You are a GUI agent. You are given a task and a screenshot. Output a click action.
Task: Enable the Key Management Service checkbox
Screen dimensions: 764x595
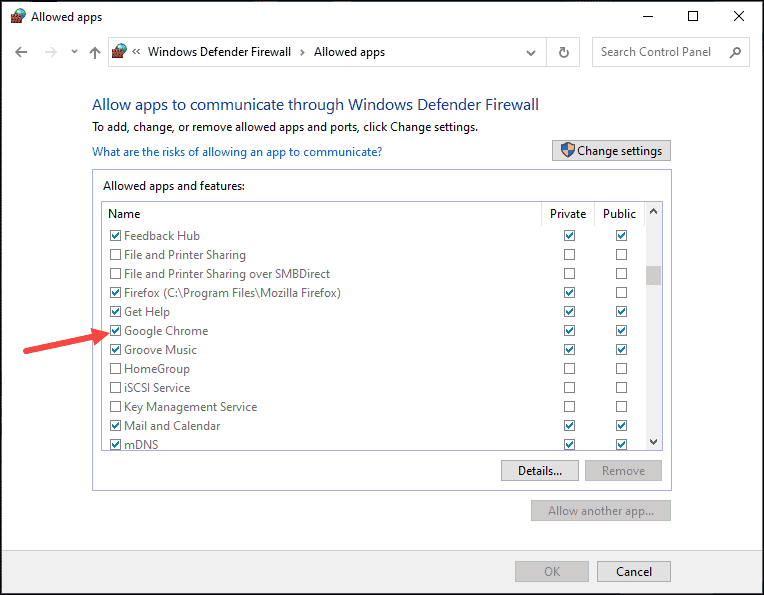coord(115,407)
